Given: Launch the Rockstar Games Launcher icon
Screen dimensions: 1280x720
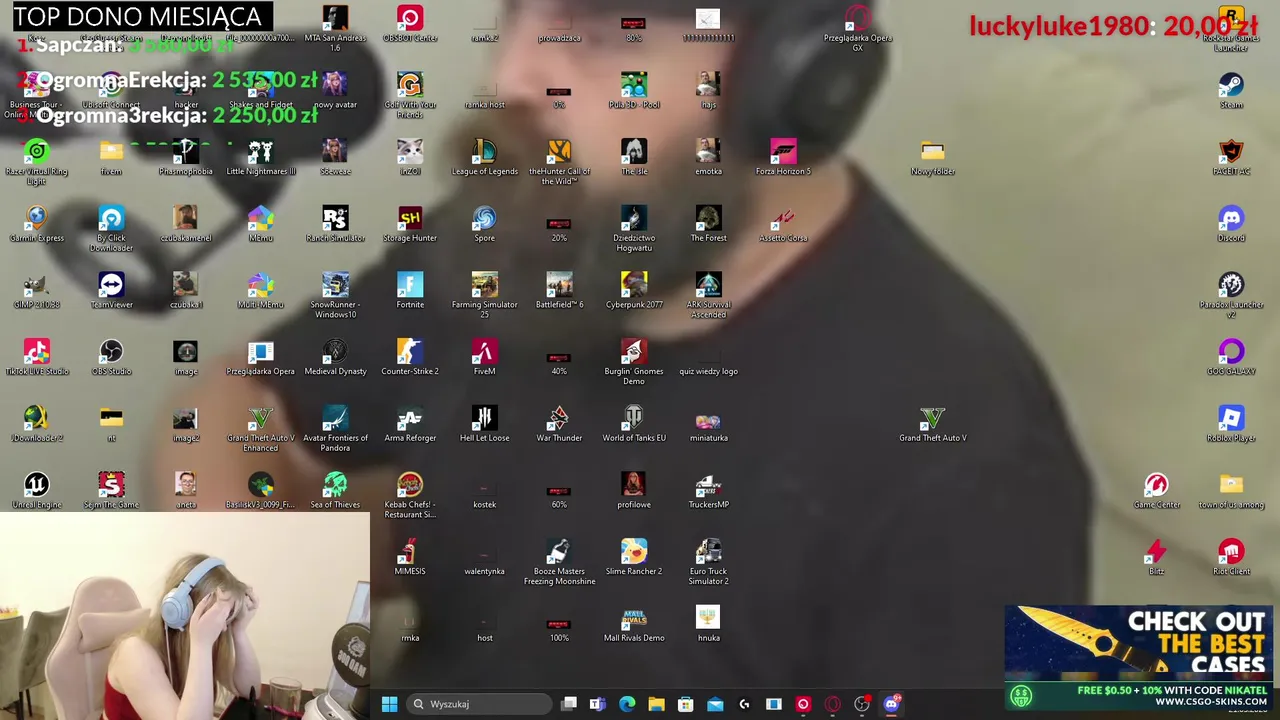Looking at the screenshot, I should [1231, 30].
